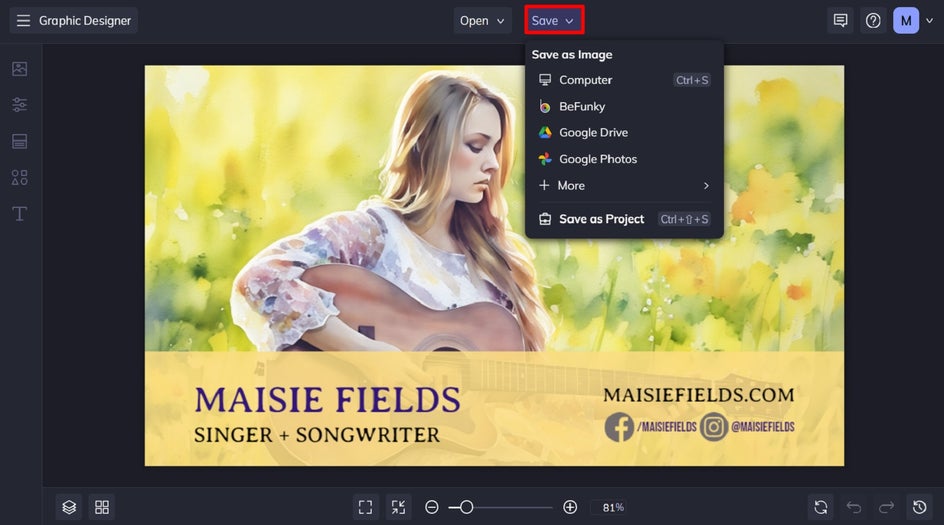Viewport: 944px width, 525px height.
Task: Choose Save as Project
Action: pyautogui.click(x=624, y=219)
